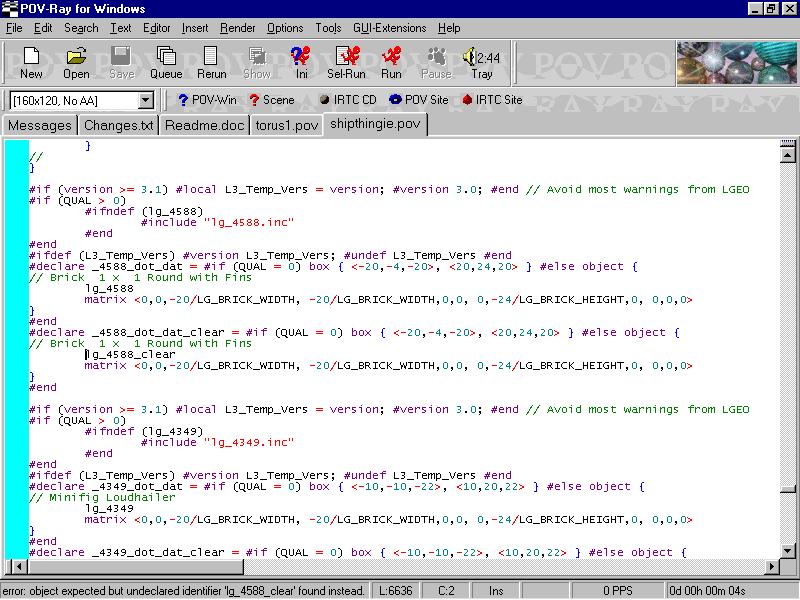The image size is (800, 600).
Task: Open the IRTC Site link
Action: click(491, 100)
